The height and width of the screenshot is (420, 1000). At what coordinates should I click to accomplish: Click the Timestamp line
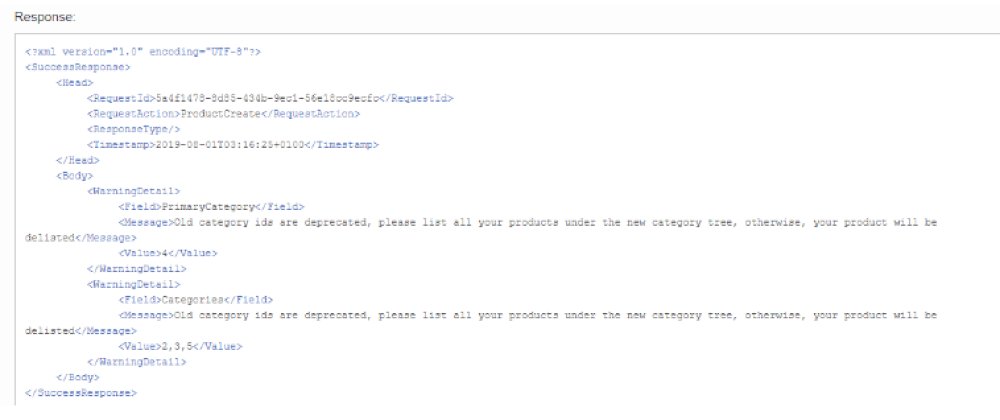tap(233, 145)
